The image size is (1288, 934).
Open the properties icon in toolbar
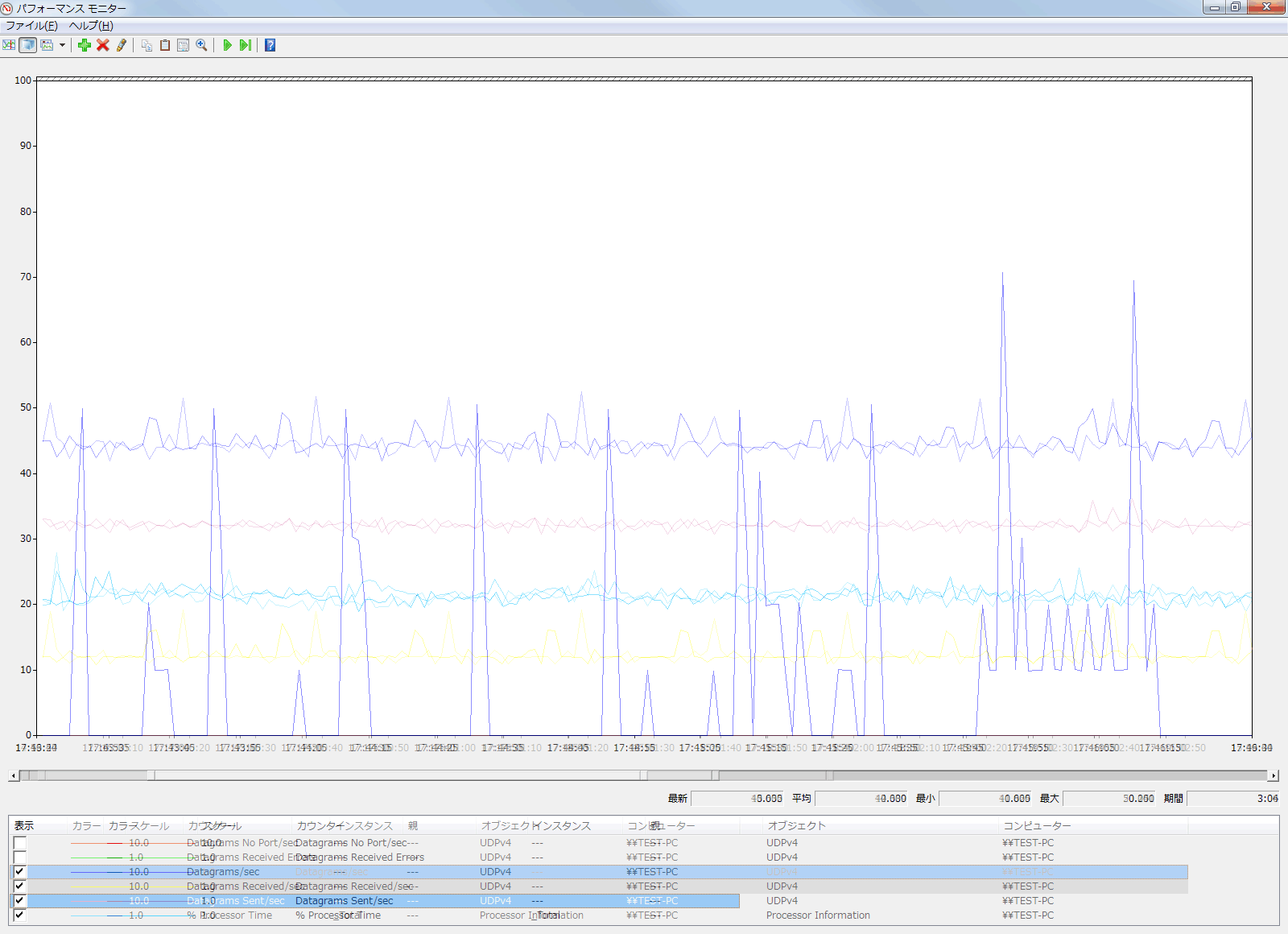(183, 45)
